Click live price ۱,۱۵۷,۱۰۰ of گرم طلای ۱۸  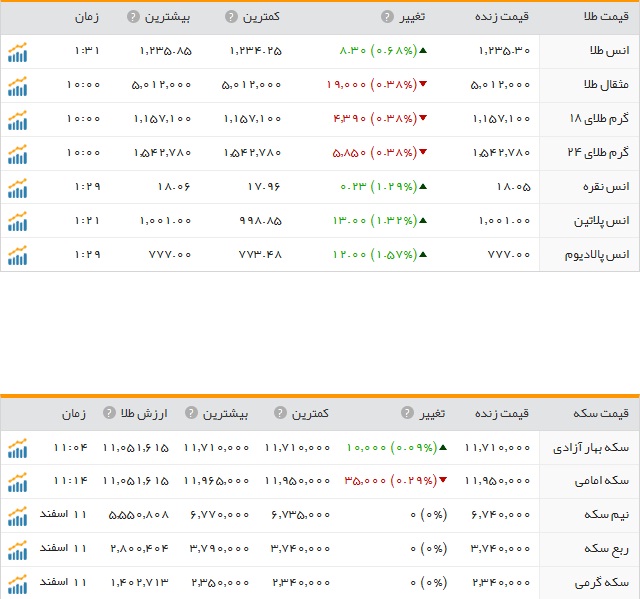501,119
